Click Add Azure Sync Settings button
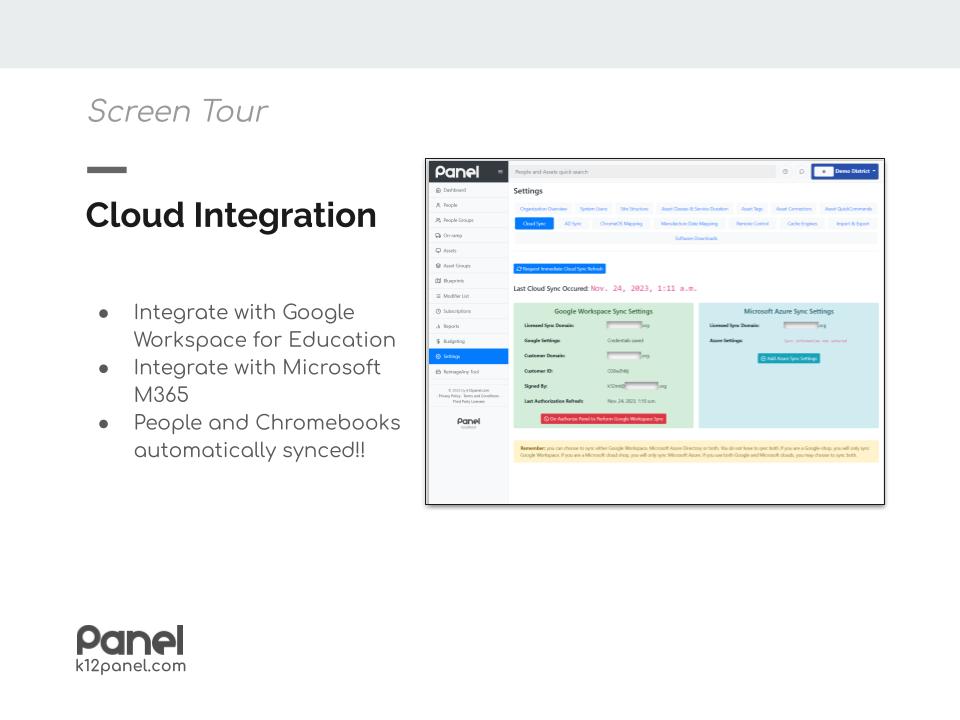Viewport: 960px width, 720px height. click(x=789, y=358)
